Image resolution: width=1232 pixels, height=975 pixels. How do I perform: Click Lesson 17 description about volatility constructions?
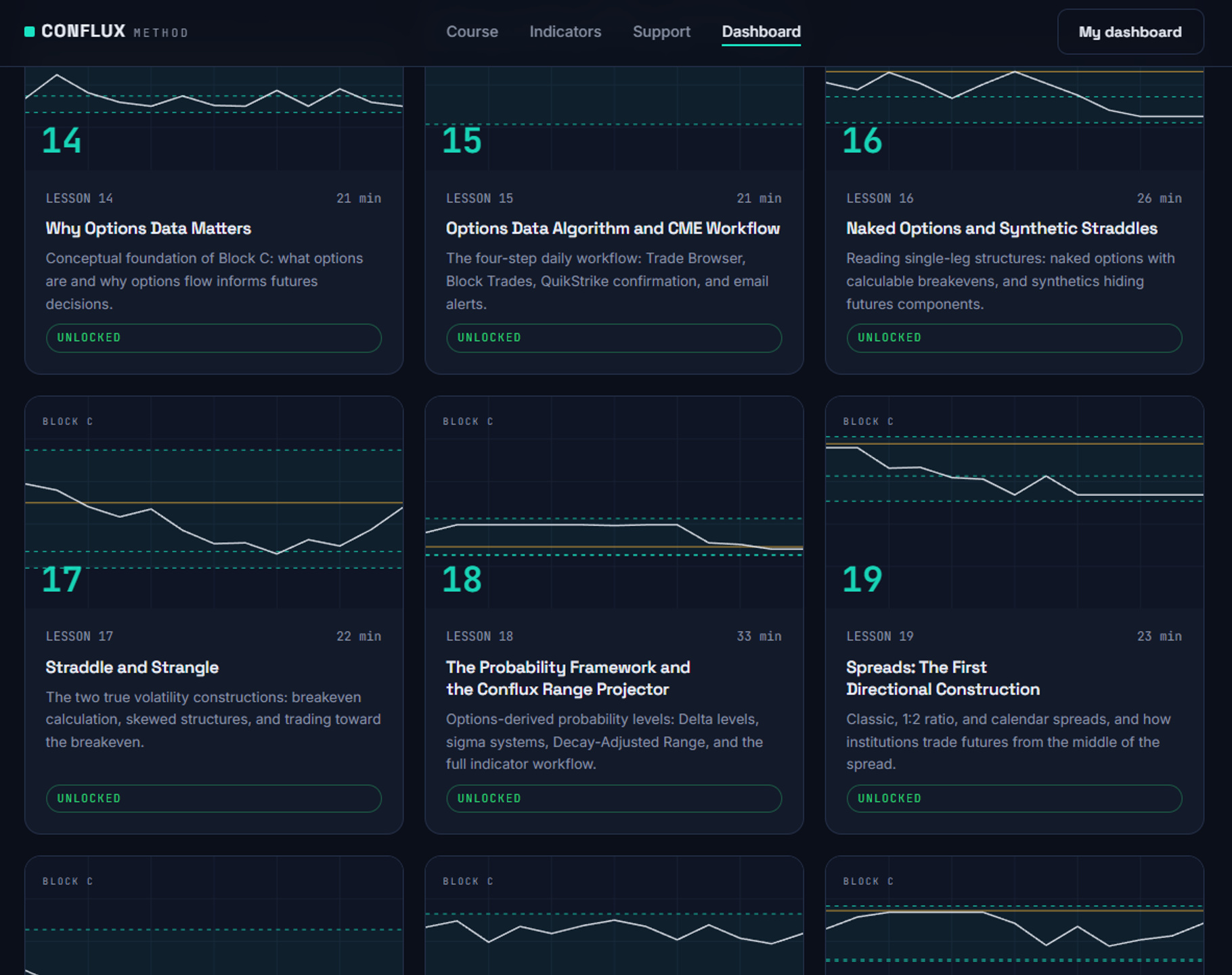pos(213,719)
